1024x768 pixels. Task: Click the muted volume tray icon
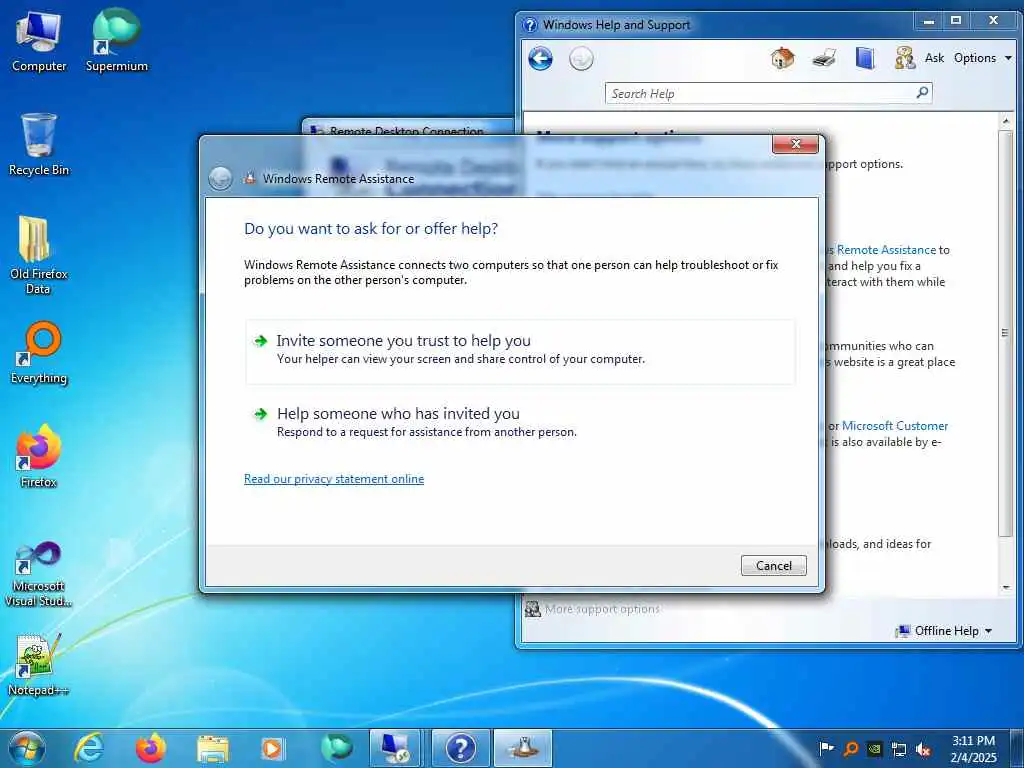coord(923,749)
